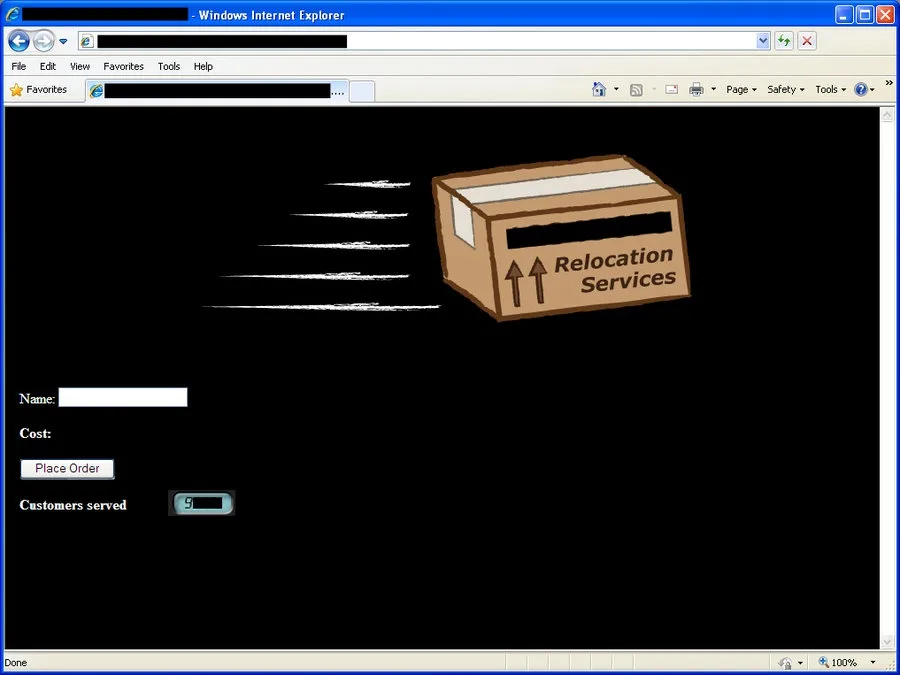This screenshot has width=900, height=675.
Task: Click the Done status bar text
Action: point(15,663)
